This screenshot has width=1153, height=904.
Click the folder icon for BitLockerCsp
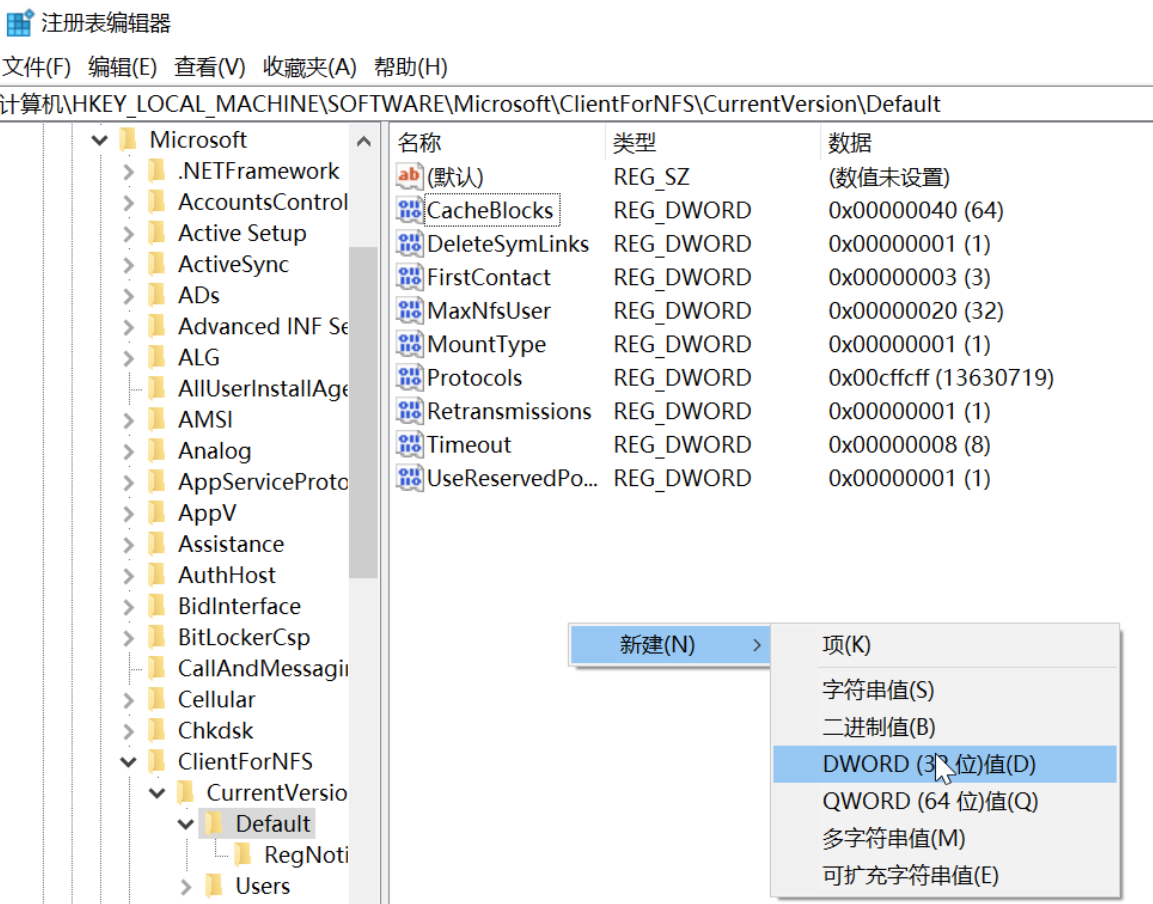tap(157, 637)
